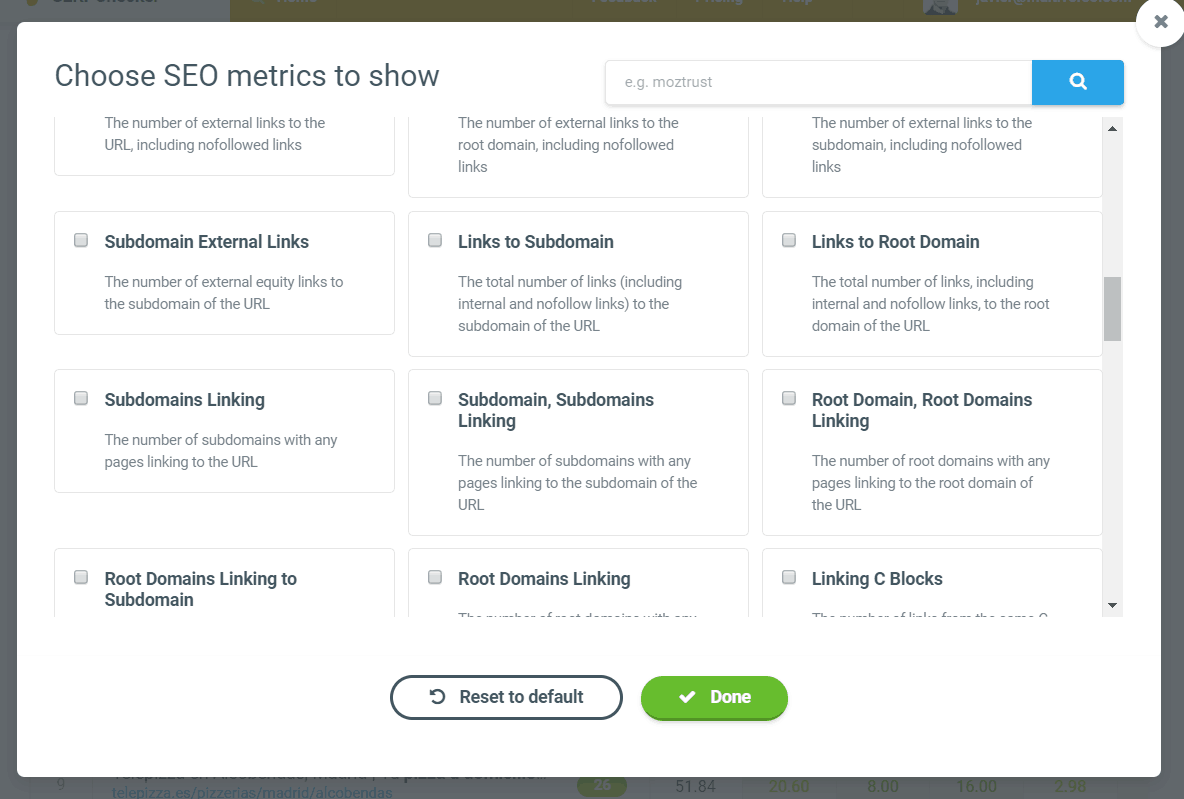1184x799 pixels.
Task: Check Root Domain, Root Domains Linking
Action: [x=789, y=398]
